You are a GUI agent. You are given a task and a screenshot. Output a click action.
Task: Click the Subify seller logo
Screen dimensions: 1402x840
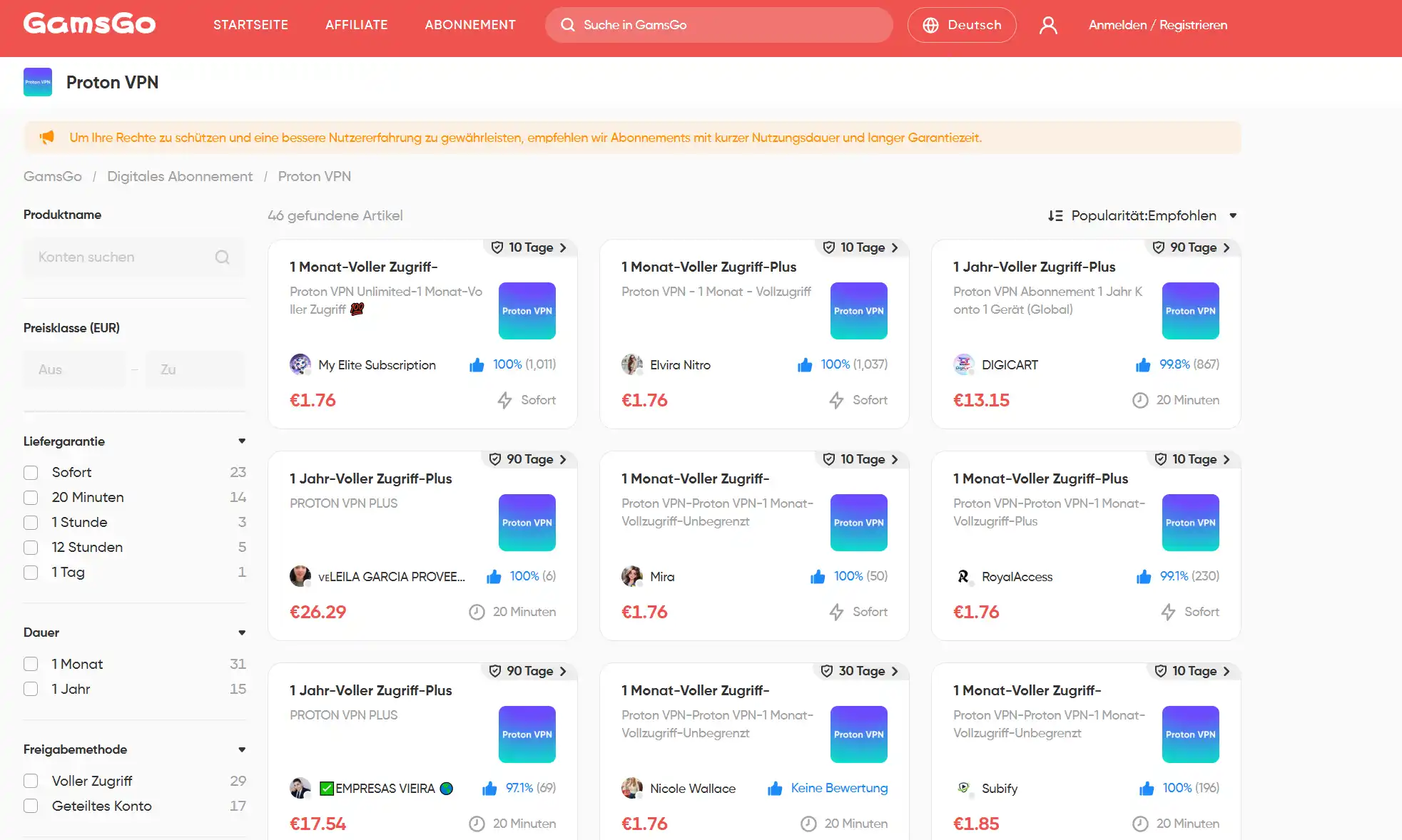click(964, 788)
